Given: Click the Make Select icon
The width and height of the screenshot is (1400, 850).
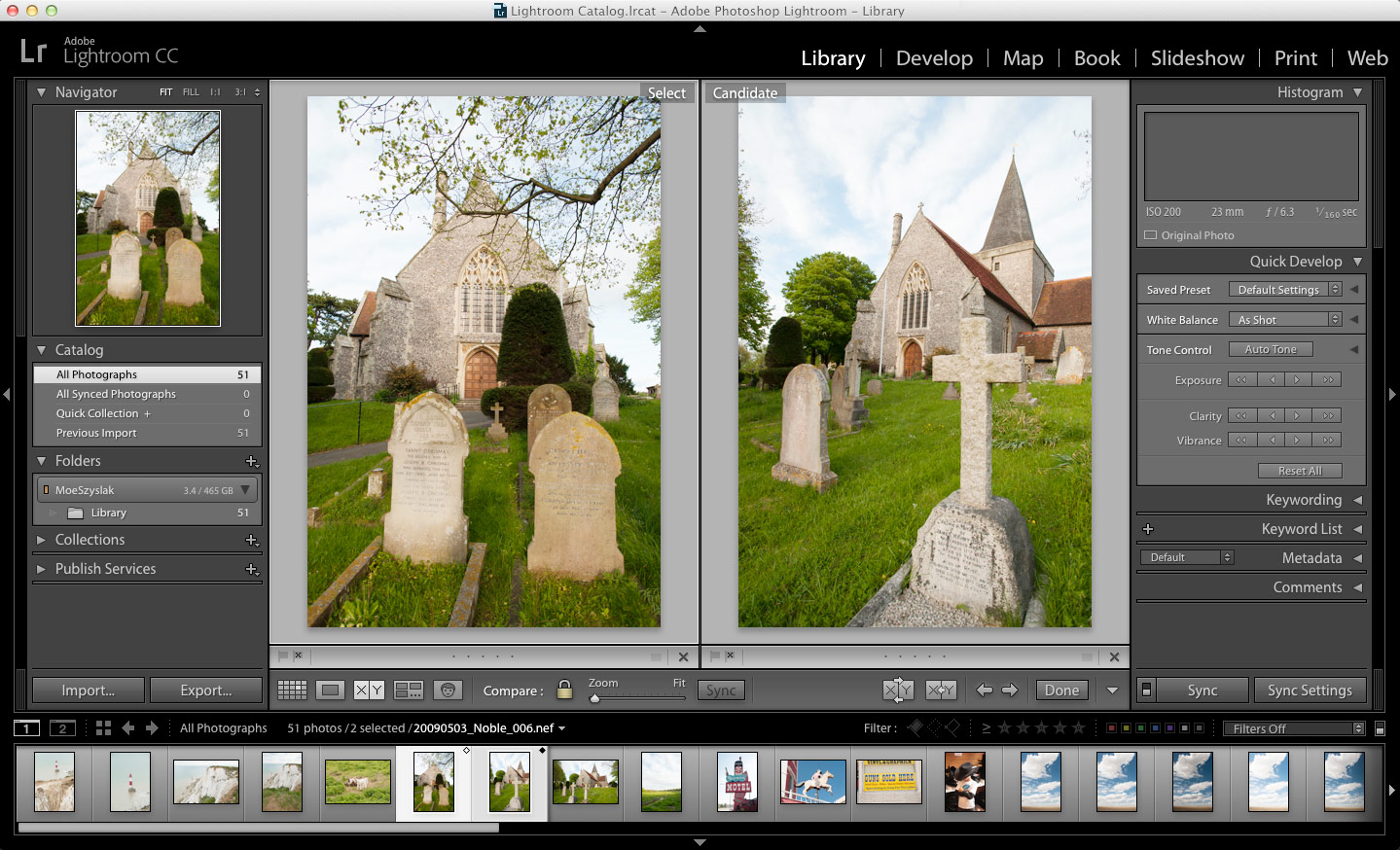Looking at the screenshot, I should coord(940,690).
